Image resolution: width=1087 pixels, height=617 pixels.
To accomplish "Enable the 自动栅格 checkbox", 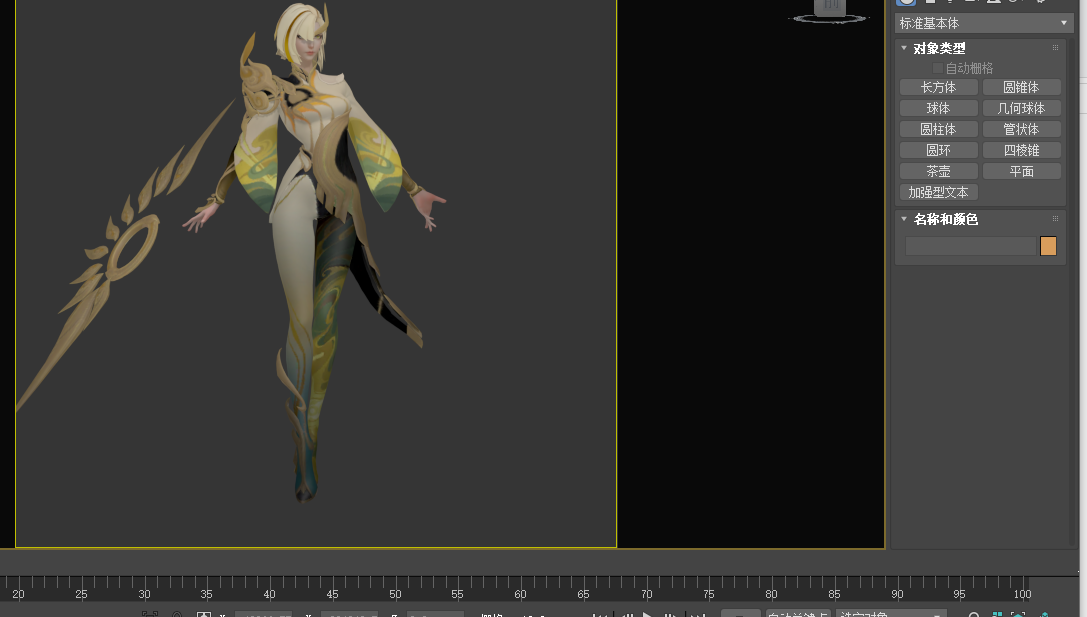I will pyautogui.click(x=938, y=68).
